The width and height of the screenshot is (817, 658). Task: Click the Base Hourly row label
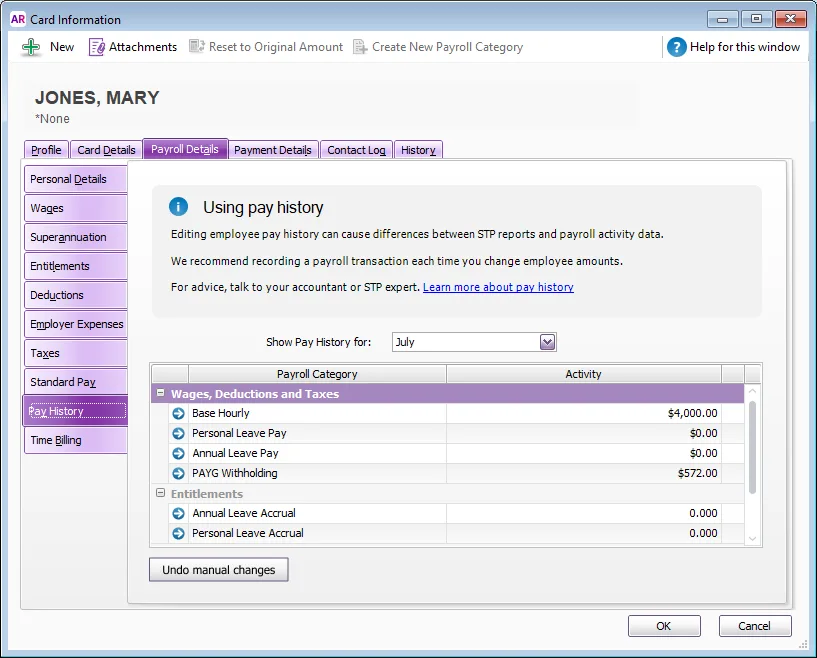click(221, 414)
